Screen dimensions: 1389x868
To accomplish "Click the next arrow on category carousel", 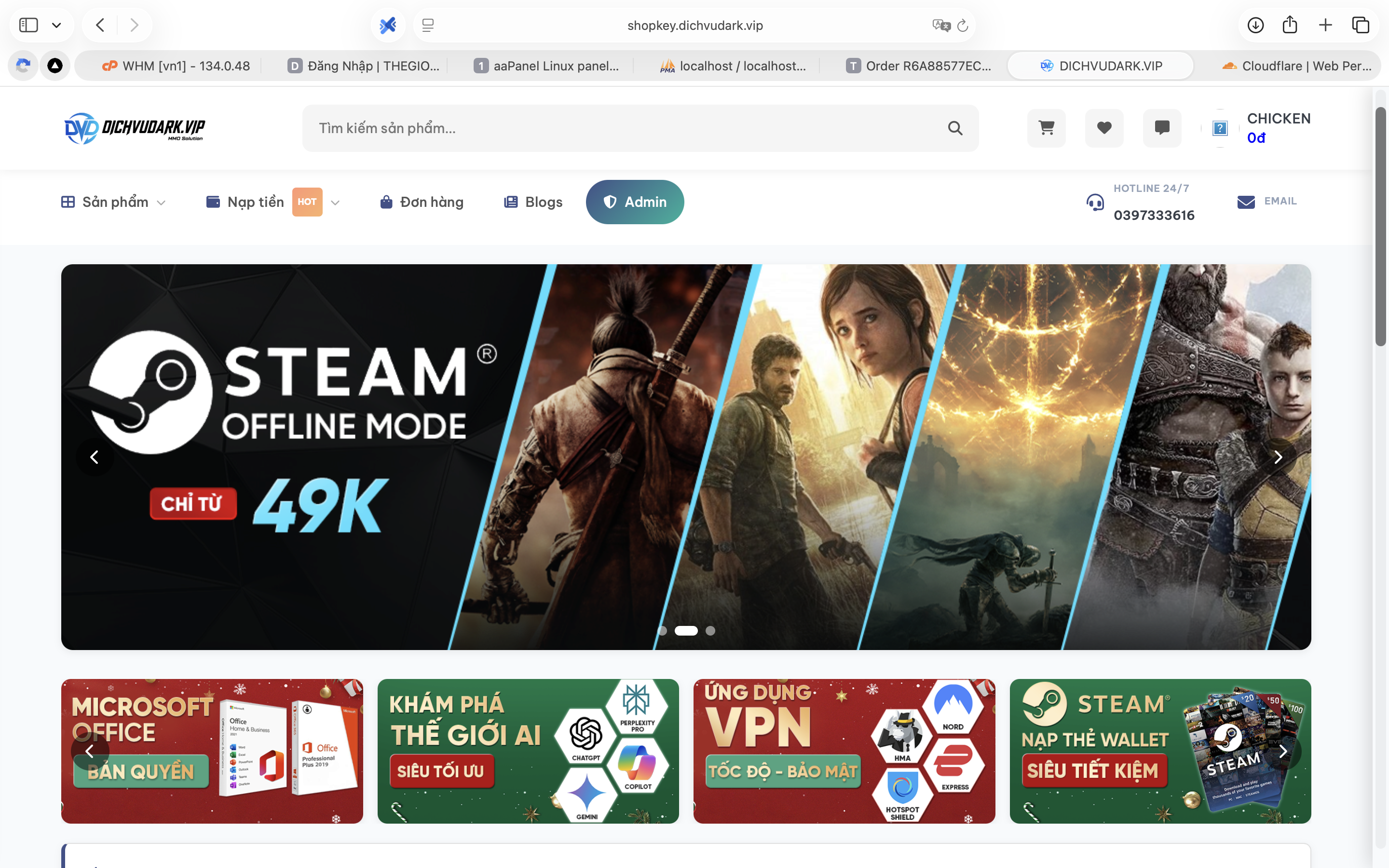I will pyautogui.click(x=1283, y=751).
